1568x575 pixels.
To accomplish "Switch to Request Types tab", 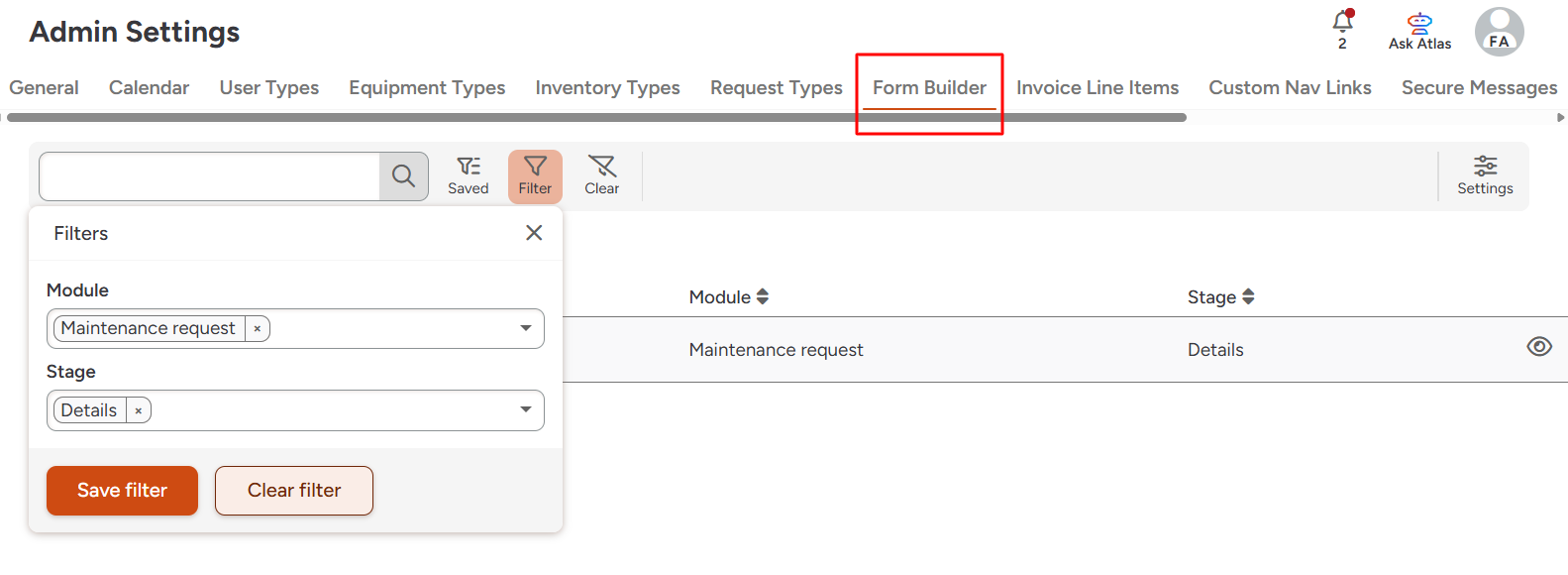I will click(776, 88).
